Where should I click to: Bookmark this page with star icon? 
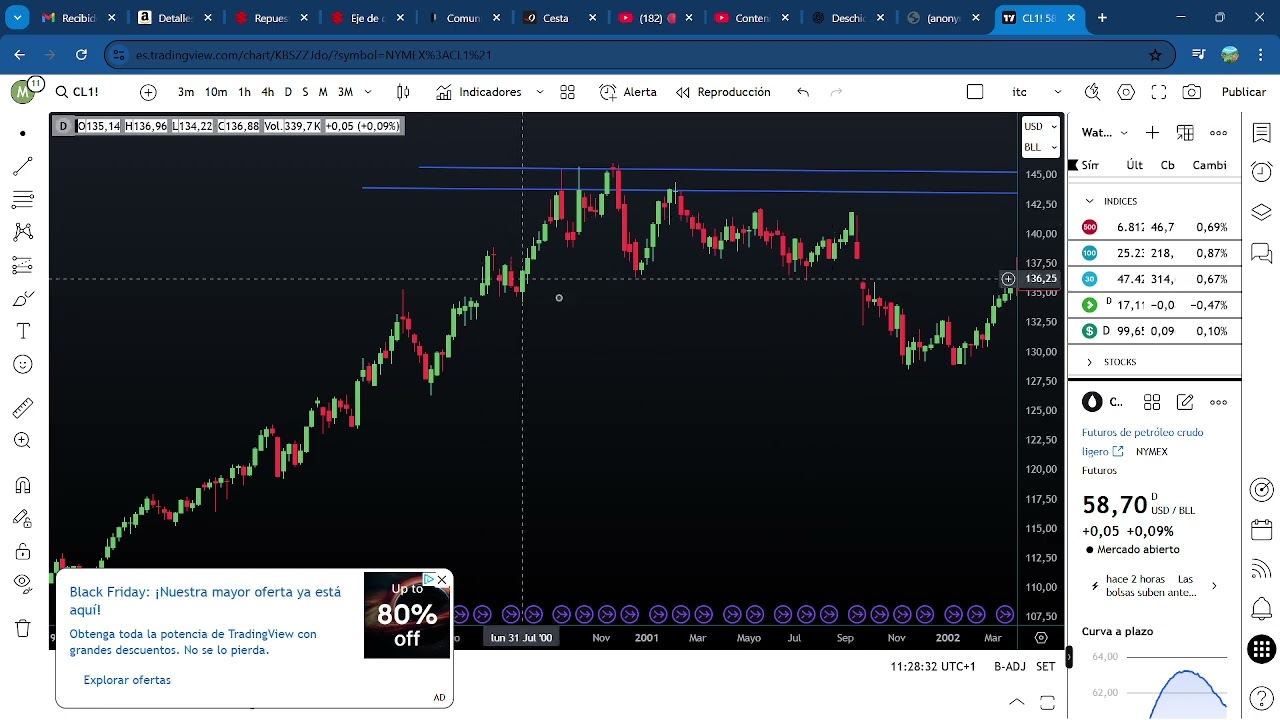click(x=1155, y=55)
